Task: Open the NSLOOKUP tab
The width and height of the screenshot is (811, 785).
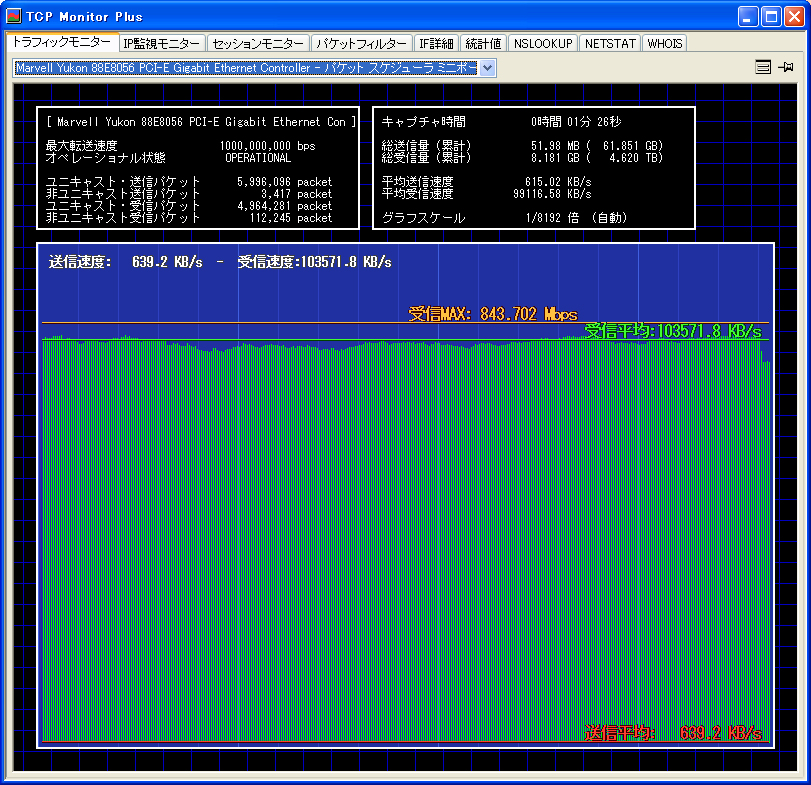Action: (x=542, y=44)
